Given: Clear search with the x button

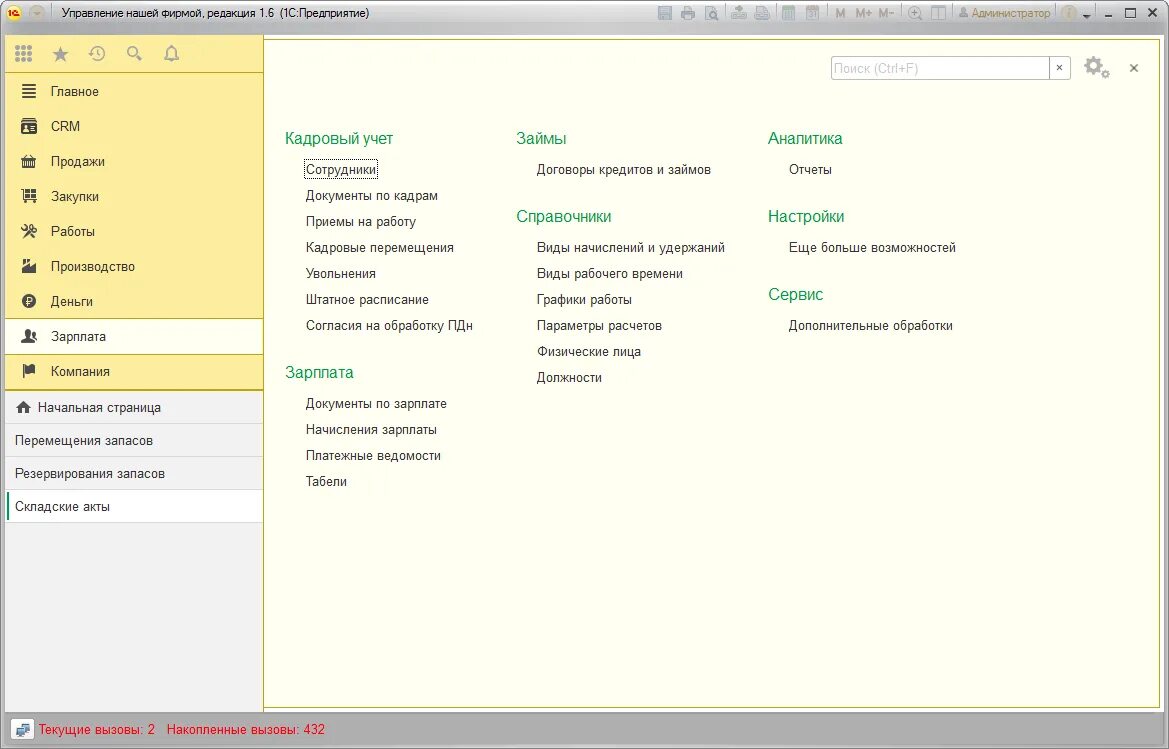Looking at the screenshot, I should pyautogui.click(x=1059, y=68).
